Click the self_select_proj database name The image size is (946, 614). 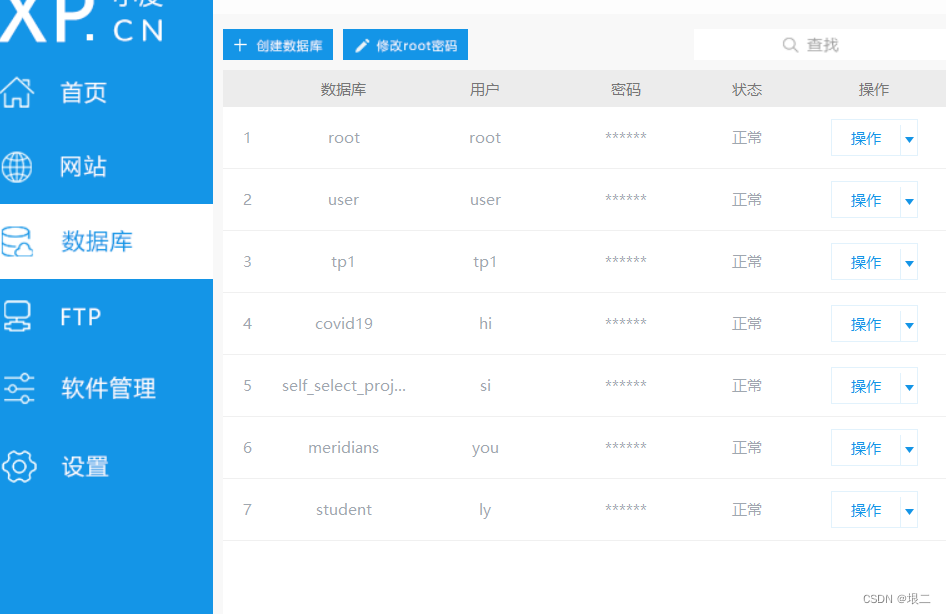(x=343, y=385)
